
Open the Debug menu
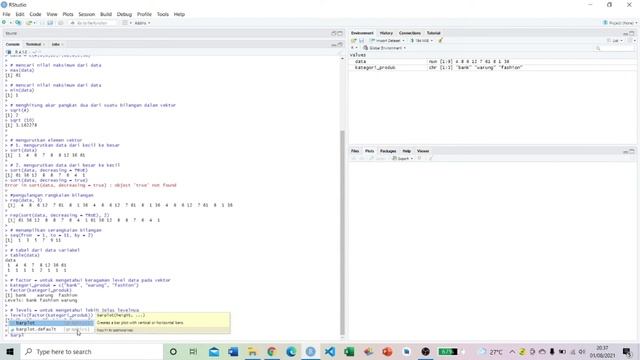click(124, 14)
